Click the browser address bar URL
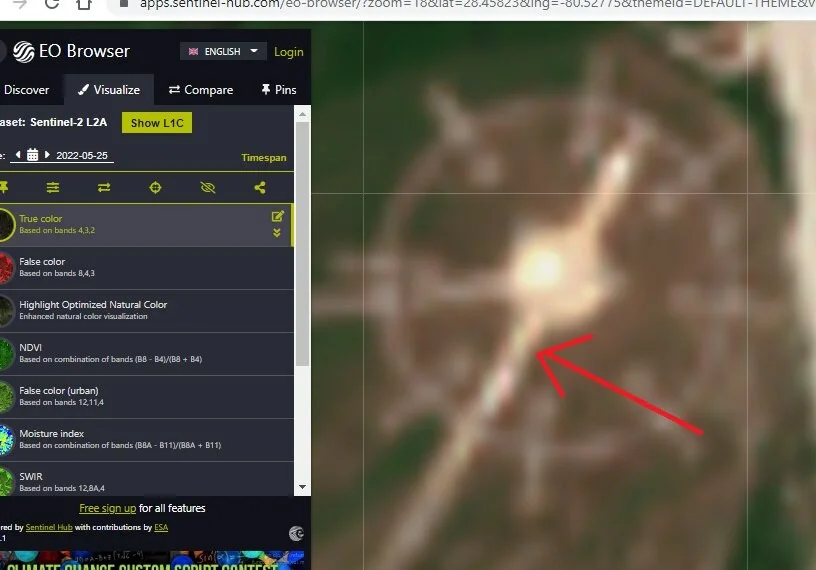 [477, 4]
